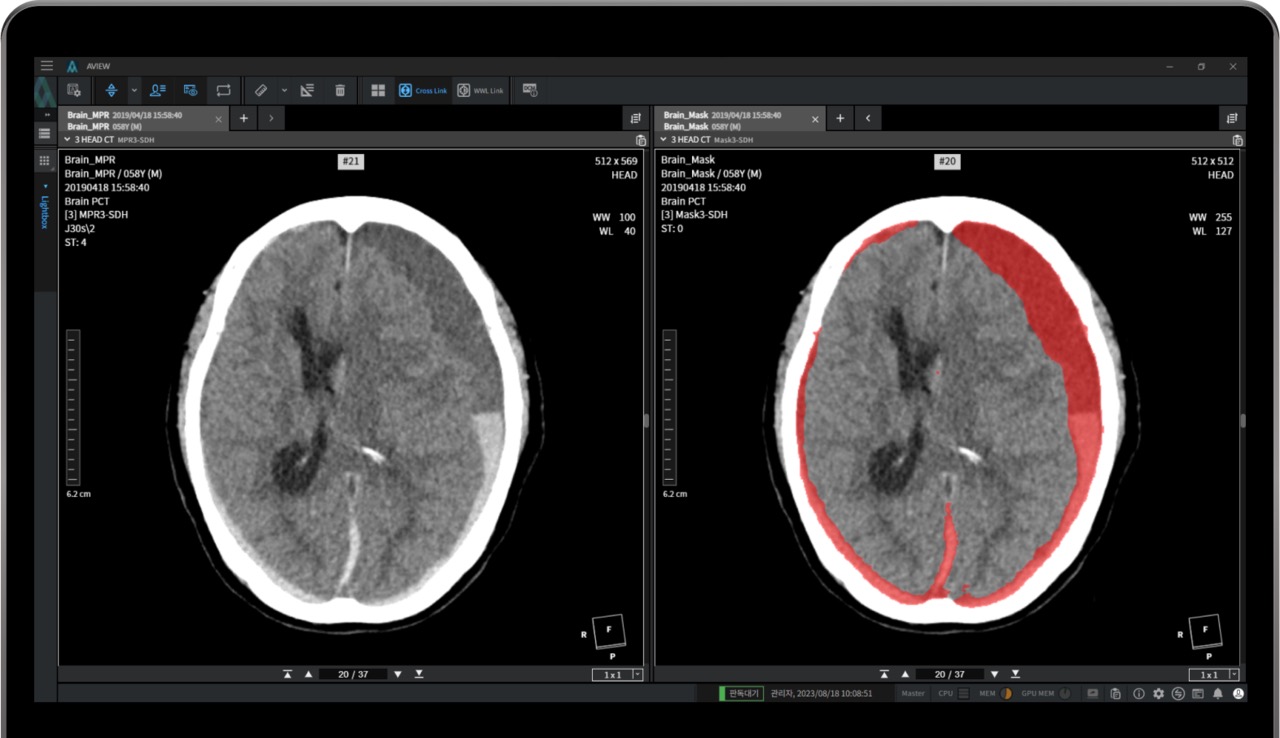This screenshot has height=738, width=1280.
Task: Open the DICOM info icon in toolbar
Action: click(530, 90)
